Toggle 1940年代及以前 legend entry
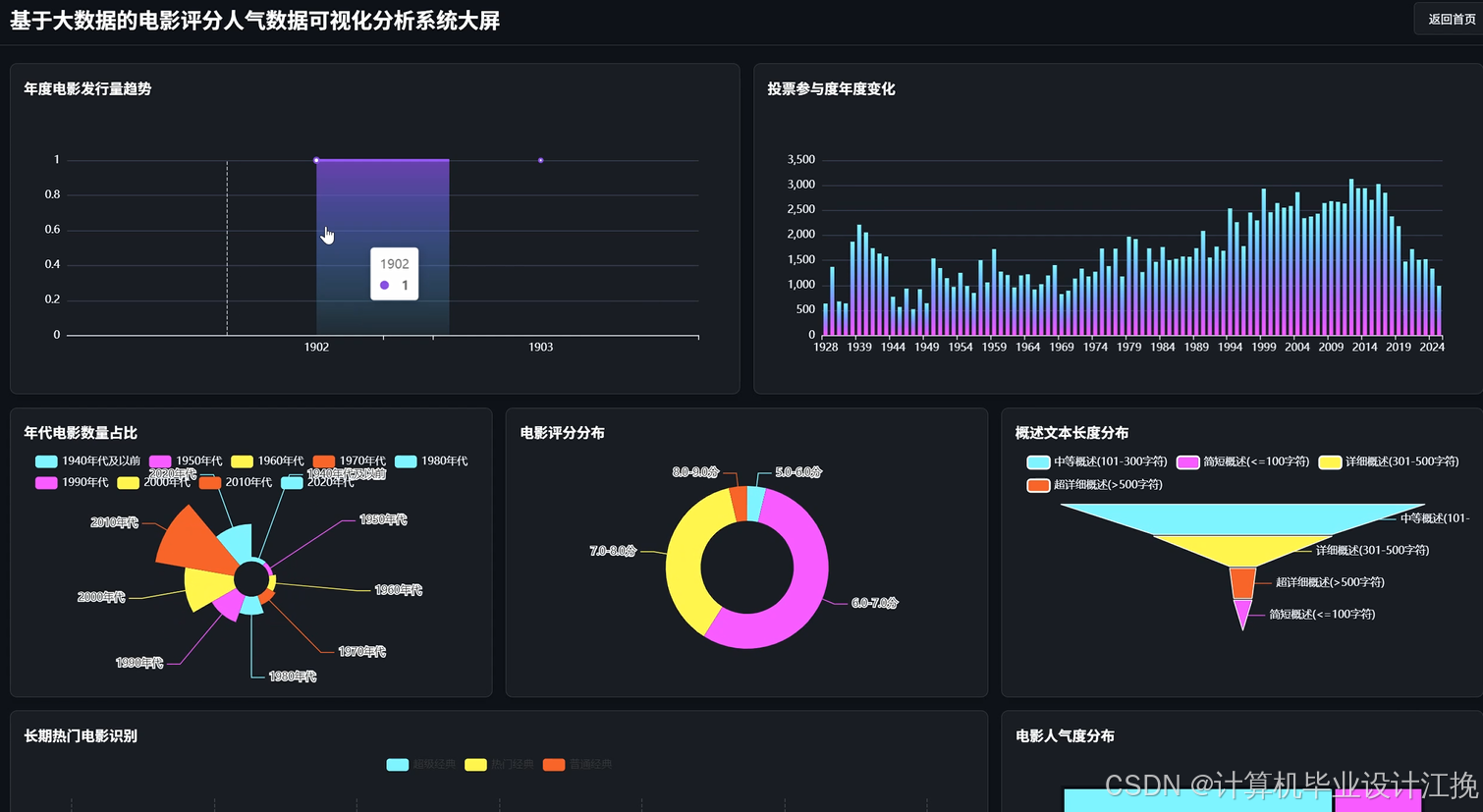 (x=87, y=461)
